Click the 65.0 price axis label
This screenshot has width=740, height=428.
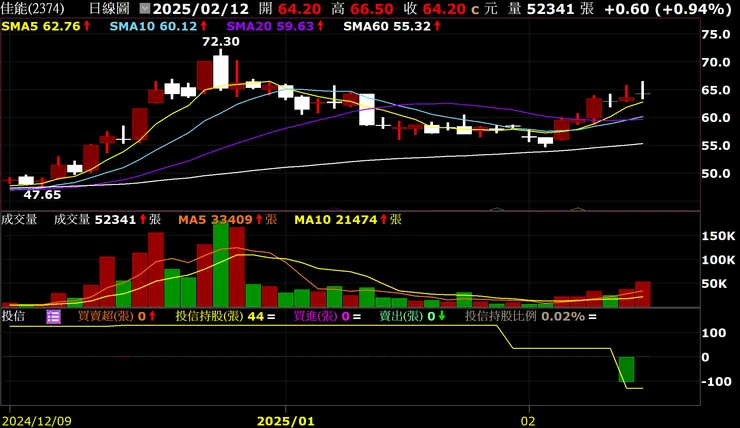point(716,90)
